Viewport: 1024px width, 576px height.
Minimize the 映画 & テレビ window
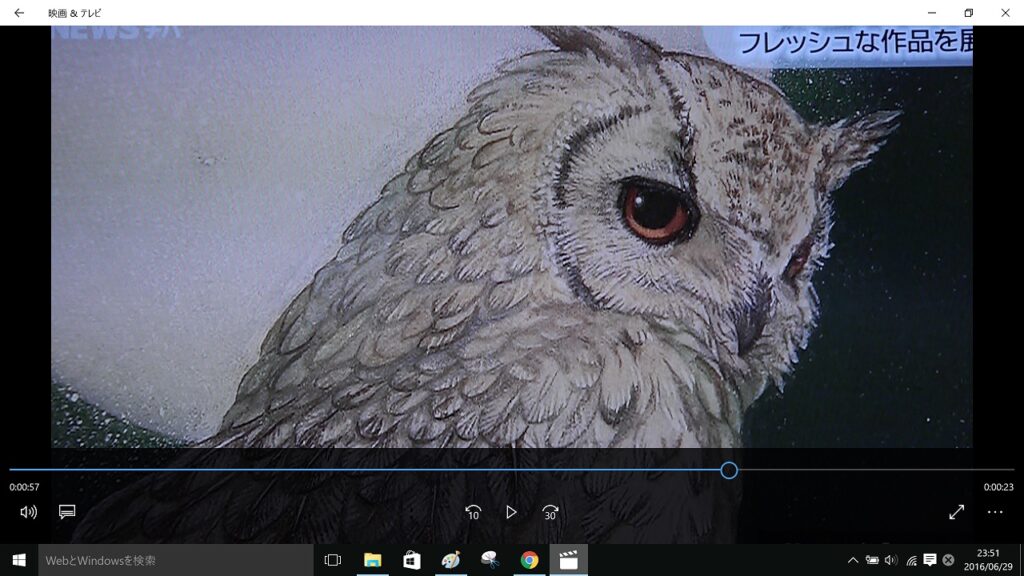click(932, 12)
